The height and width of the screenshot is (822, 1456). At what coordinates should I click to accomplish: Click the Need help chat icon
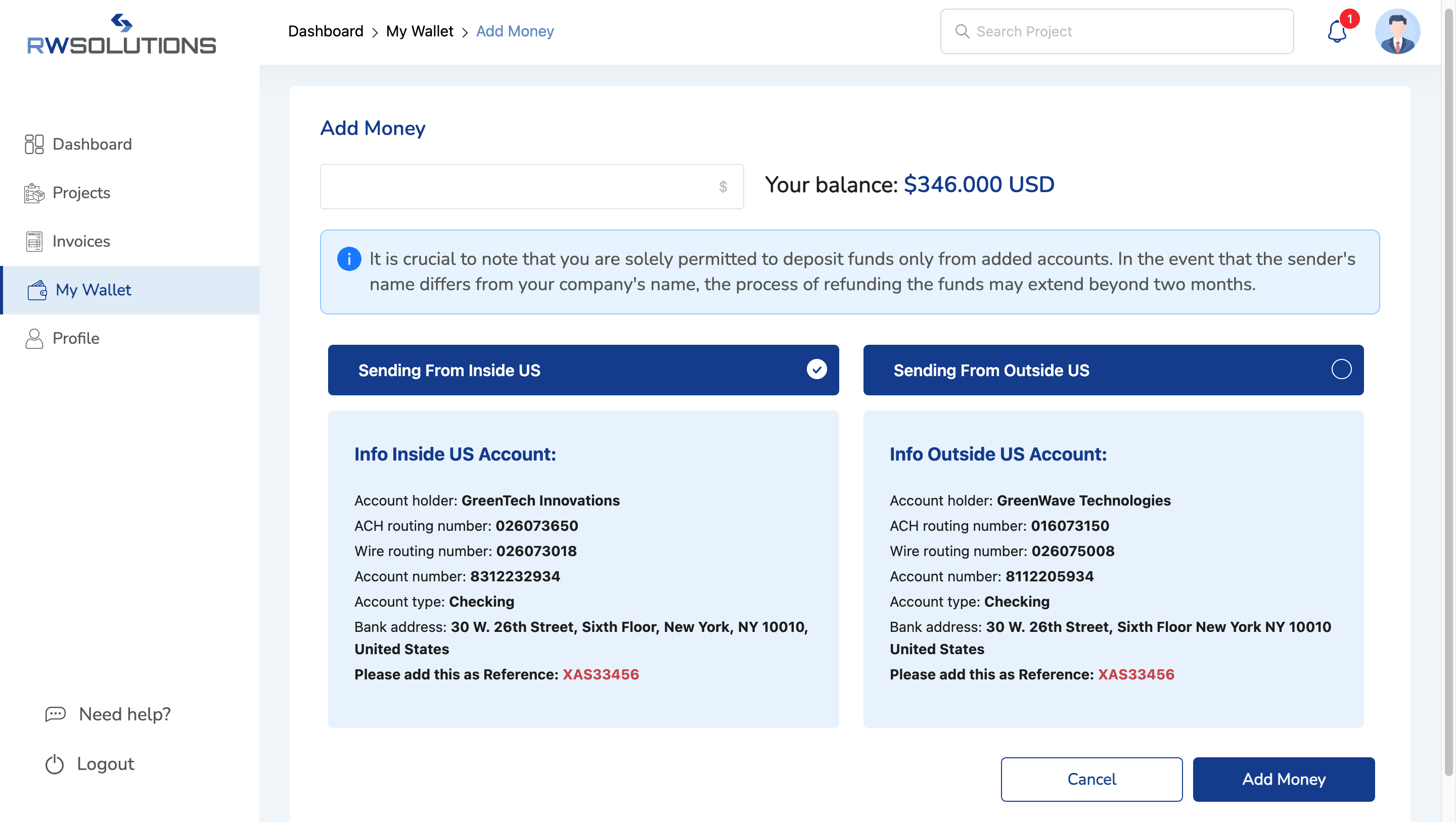coord(56,714)
